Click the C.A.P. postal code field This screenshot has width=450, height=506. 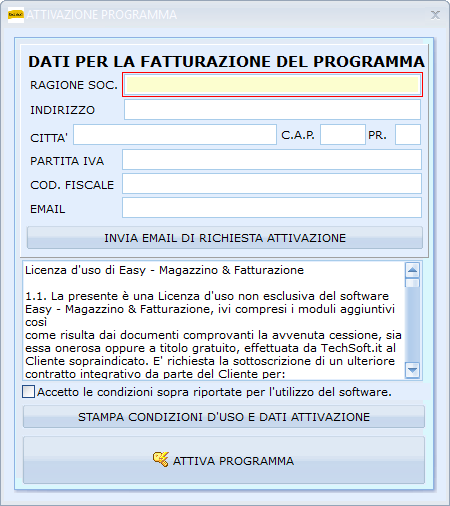pyautogui.click(x=343, y=135)
